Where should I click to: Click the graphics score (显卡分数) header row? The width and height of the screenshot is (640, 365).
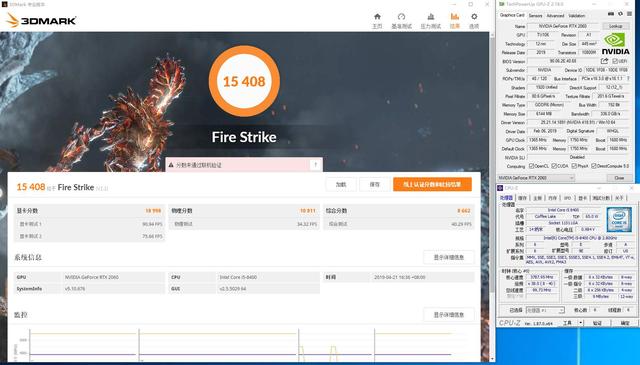(x=89, y=211)
